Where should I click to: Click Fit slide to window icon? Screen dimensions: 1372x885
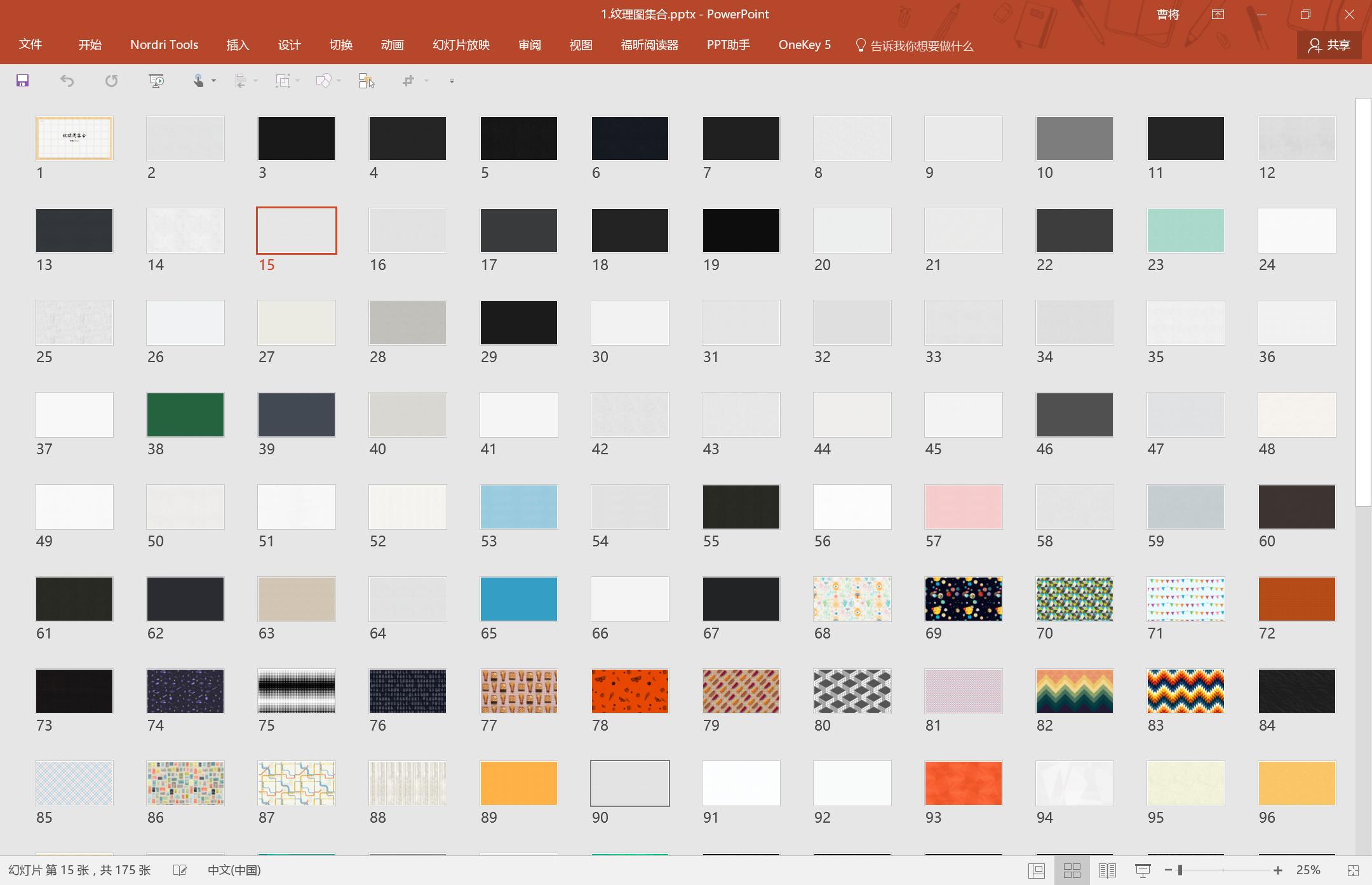[1353, 870]
